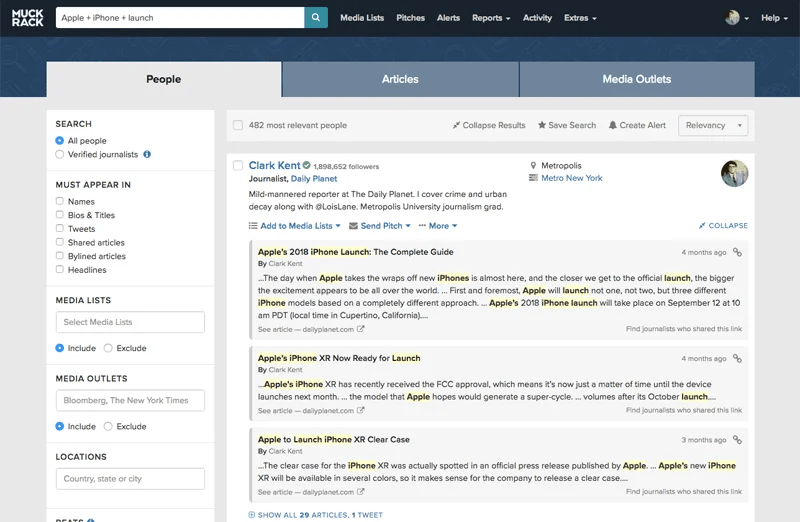Screen dimensions: 800x522
Task: Open the More actions dropdown
Action: point(438,226)
